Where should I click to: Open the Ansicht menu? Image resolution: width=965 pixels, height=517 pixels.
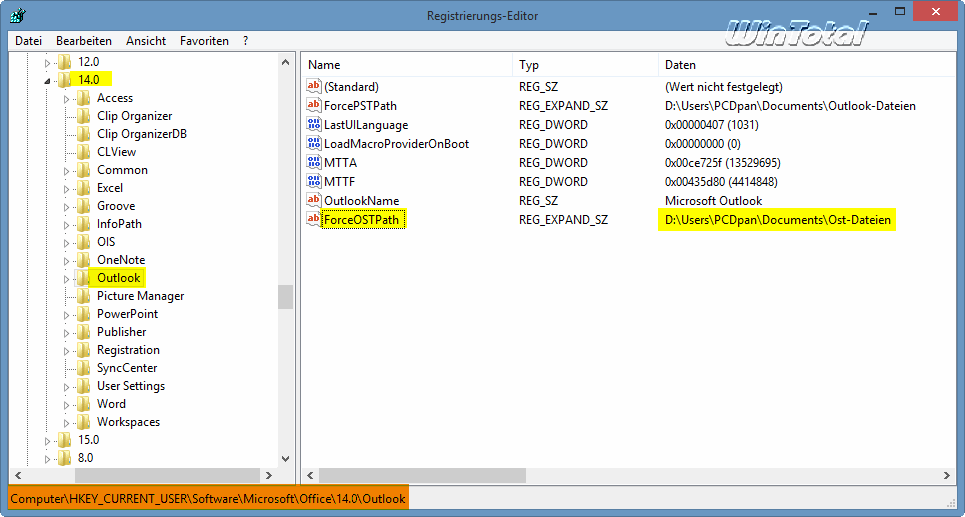pos(146,41)
